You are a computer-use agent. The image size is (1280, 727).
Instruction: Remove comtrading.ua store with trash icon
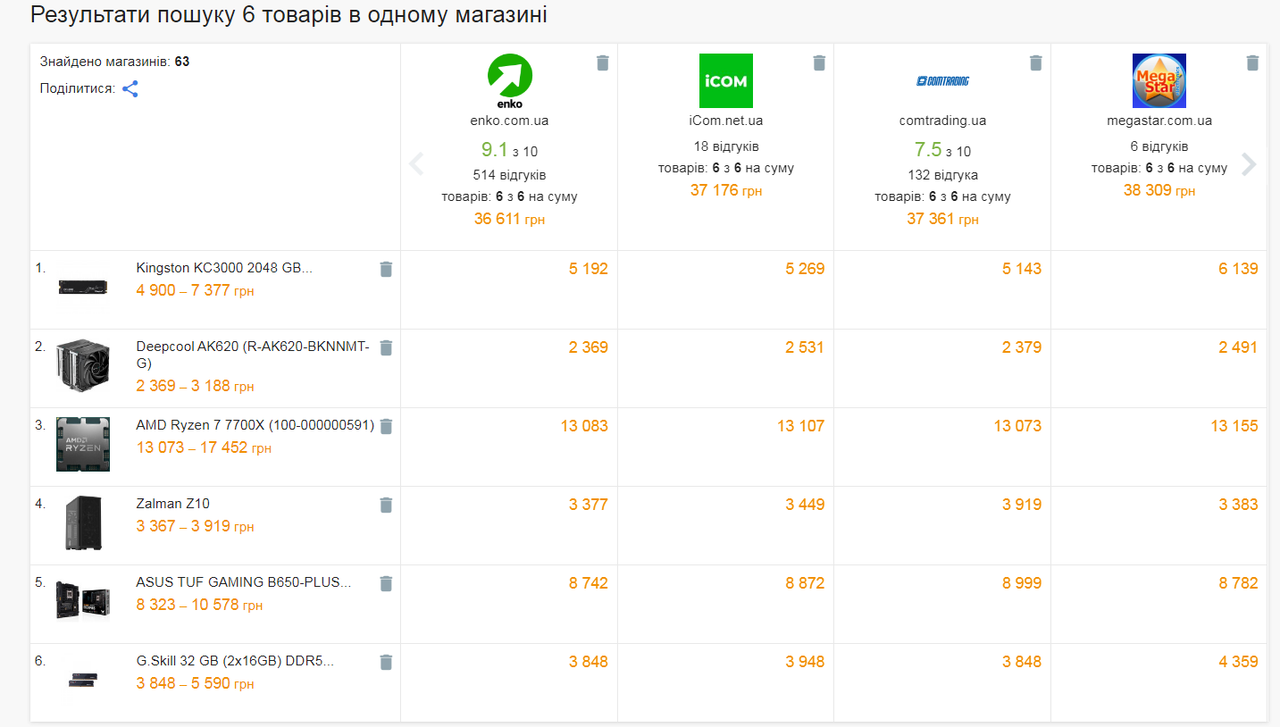[1036, 63]
